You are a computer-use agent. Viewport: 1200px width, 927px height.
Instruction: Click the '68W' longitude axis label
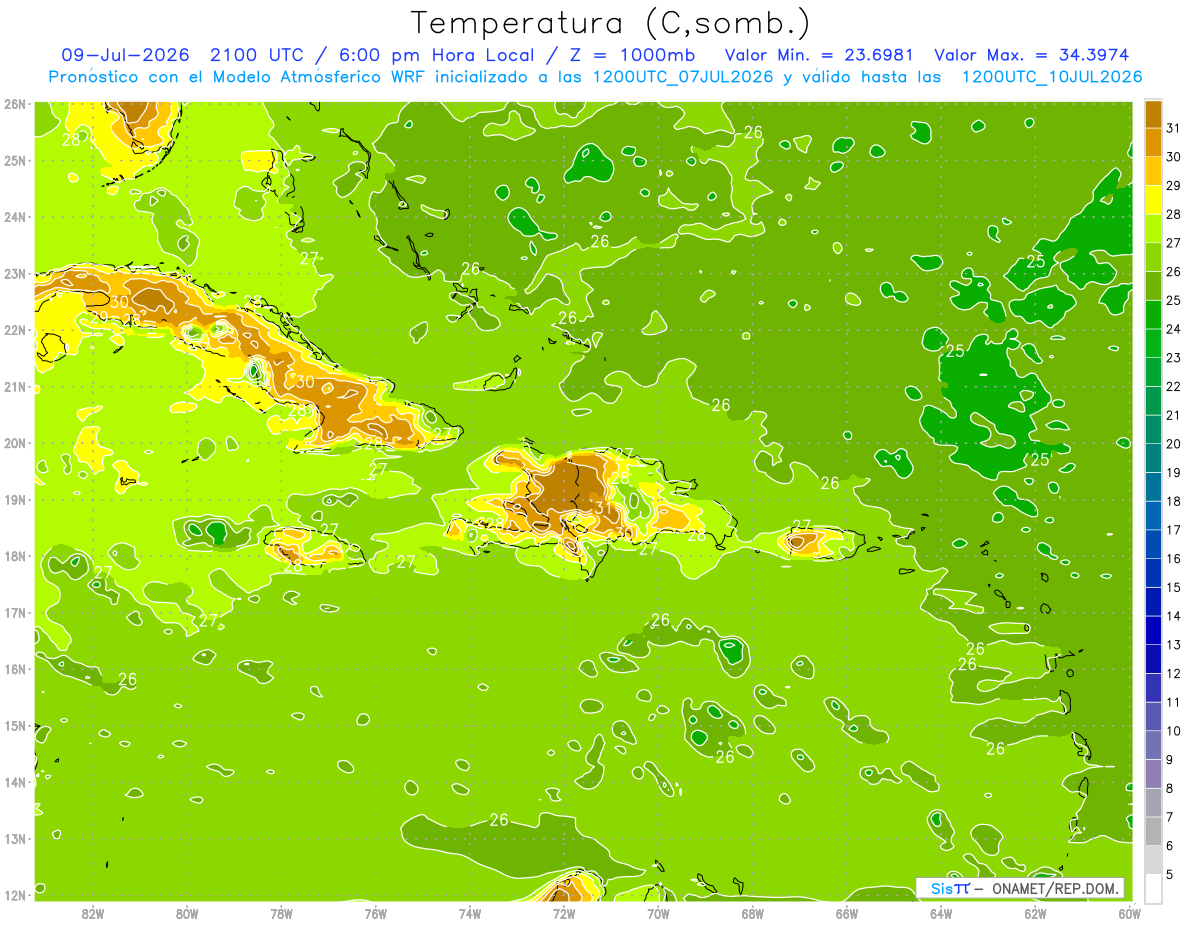[752, 913]
